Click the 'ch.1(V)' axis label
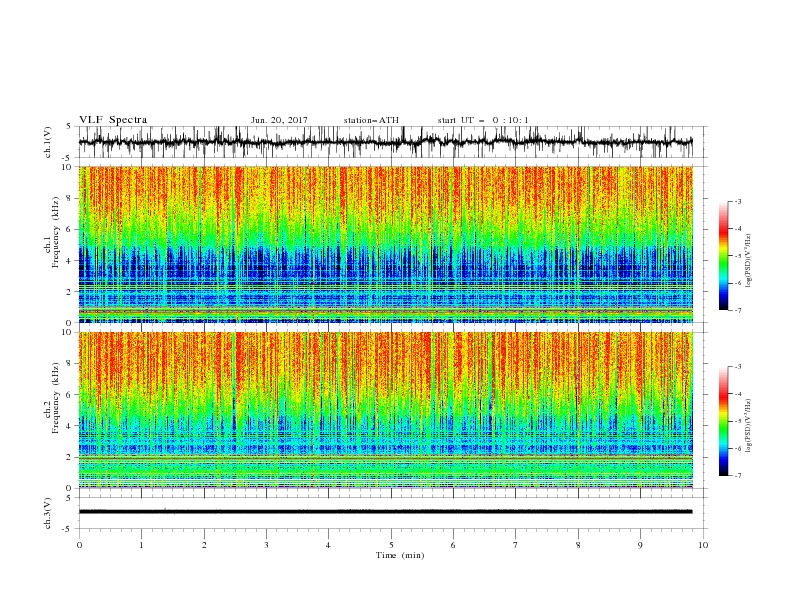This screenshot has height=612, width=792. tap(48, 142)
